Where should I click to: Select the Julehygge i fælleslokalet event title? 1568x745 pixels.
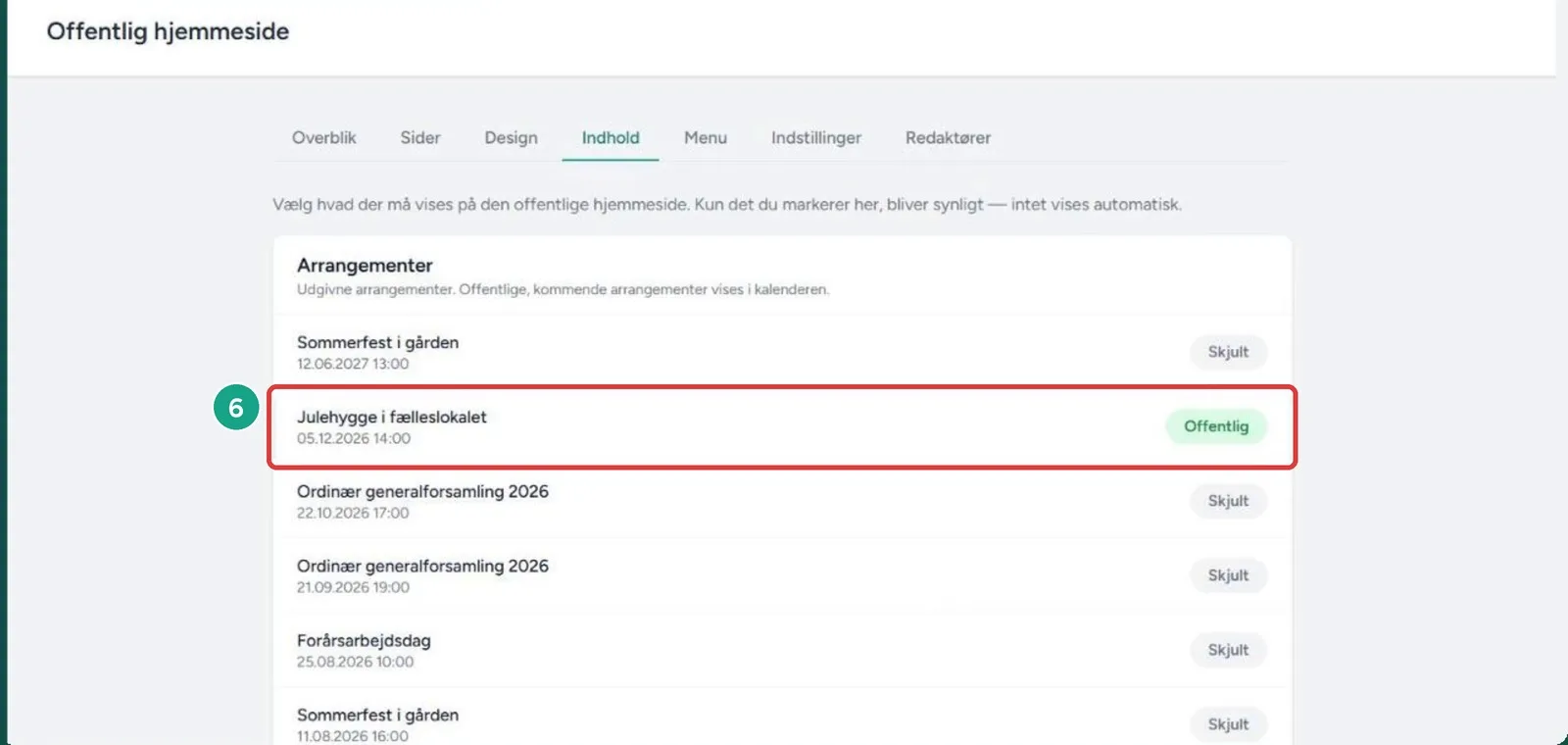[x=391, y=417]
